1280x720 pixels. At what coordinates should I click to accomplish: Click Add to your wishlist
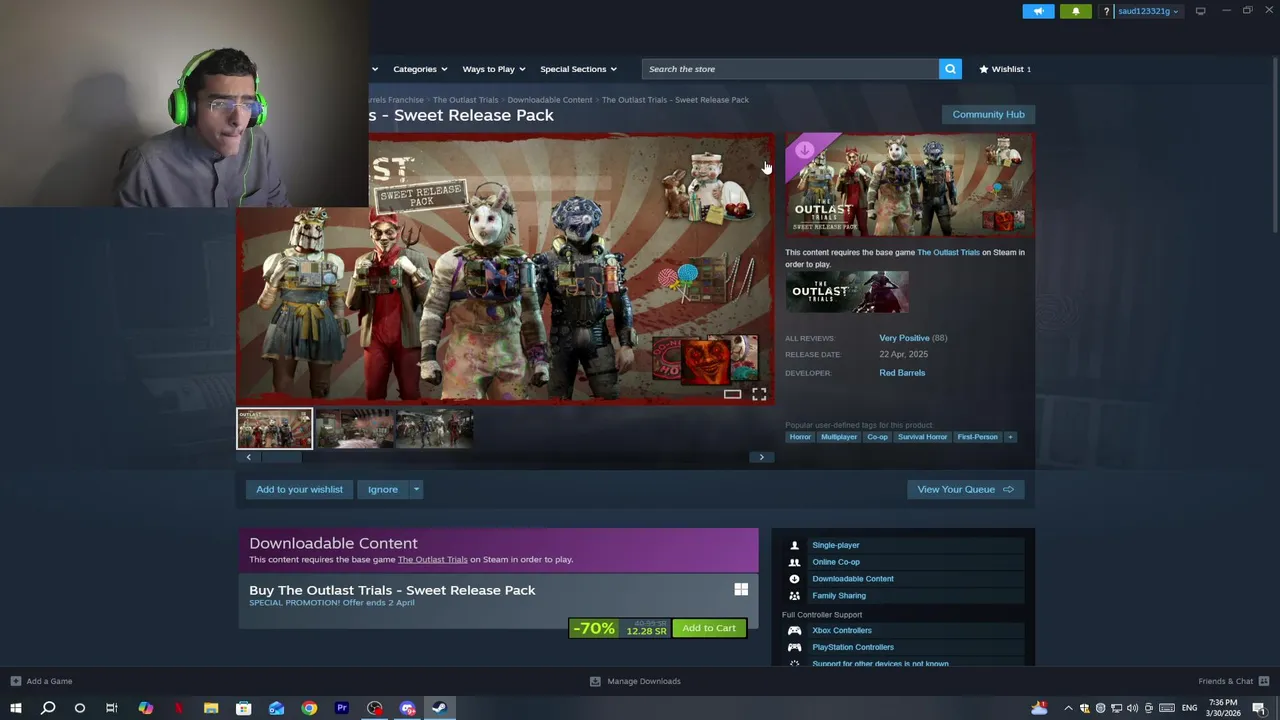point(299,489)
